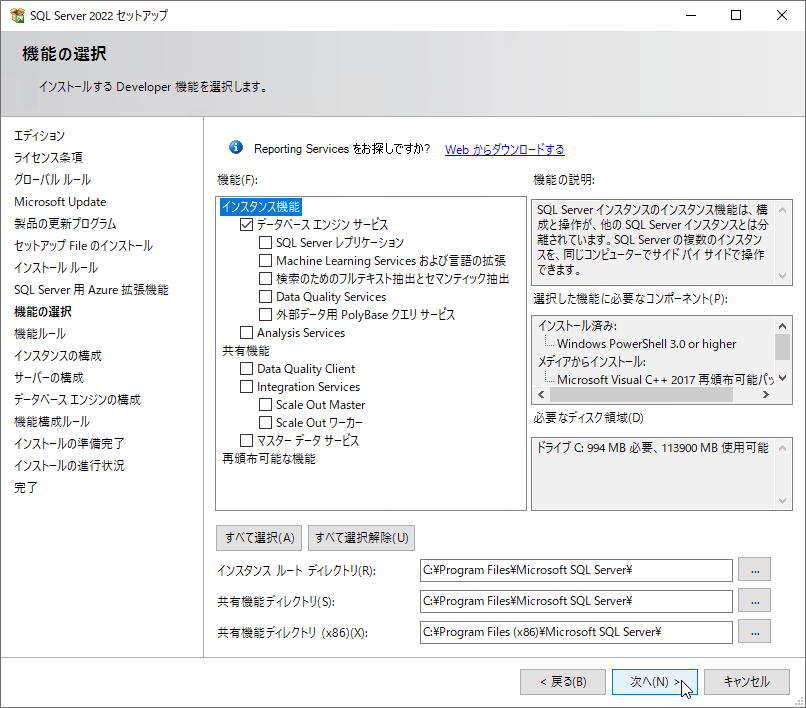Click the blue info icon beside Reporting Services
The height and width of the screenshot is (708, 806).
236,148
